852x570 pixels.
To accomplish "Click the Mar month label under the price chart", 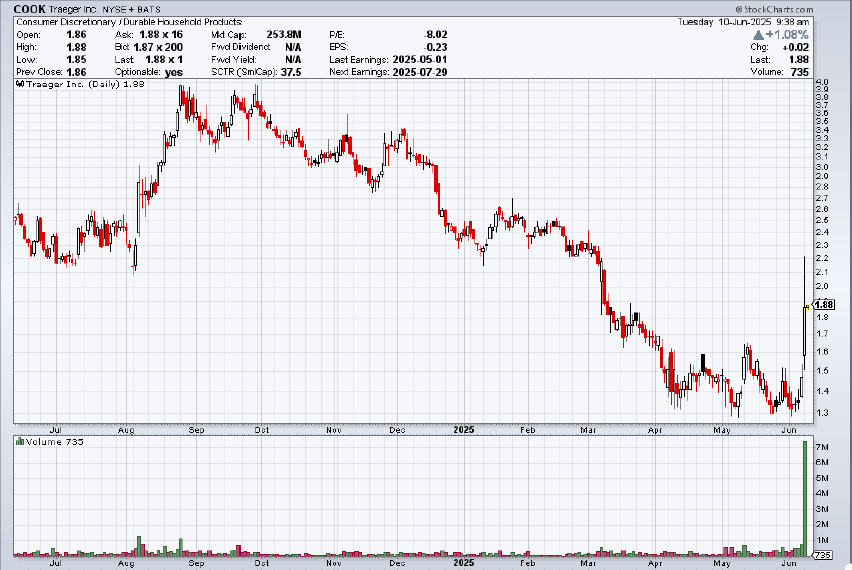I will (x=588, y=430).
